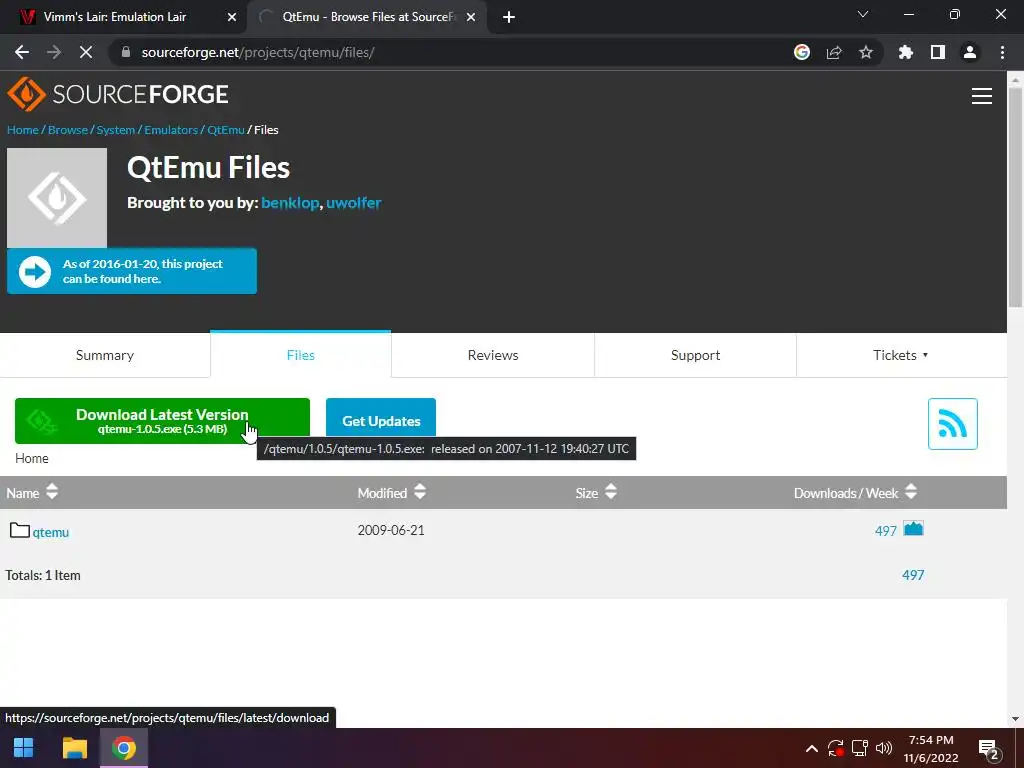Open the Summary tab
1024x768 pixels.
tap(104, 355)
